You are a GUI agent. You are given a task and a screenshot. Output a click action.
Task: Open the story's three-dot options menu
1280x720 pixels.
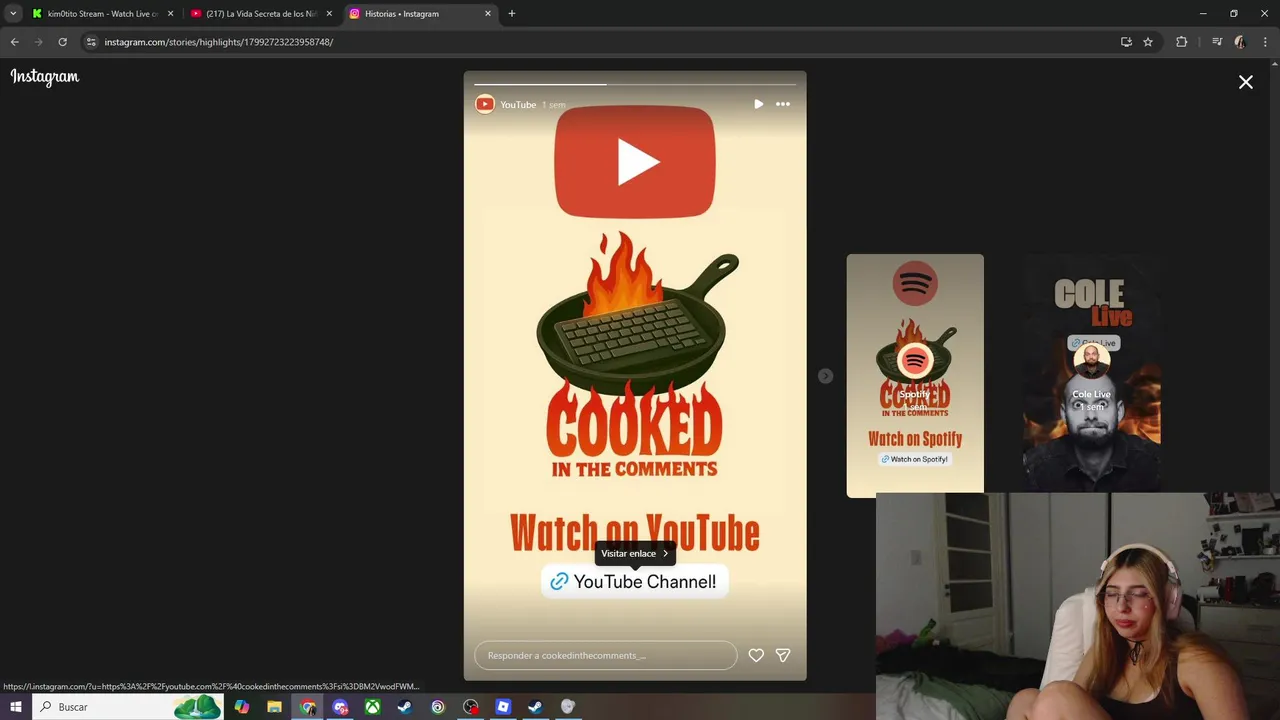click(x=783, y=104)
